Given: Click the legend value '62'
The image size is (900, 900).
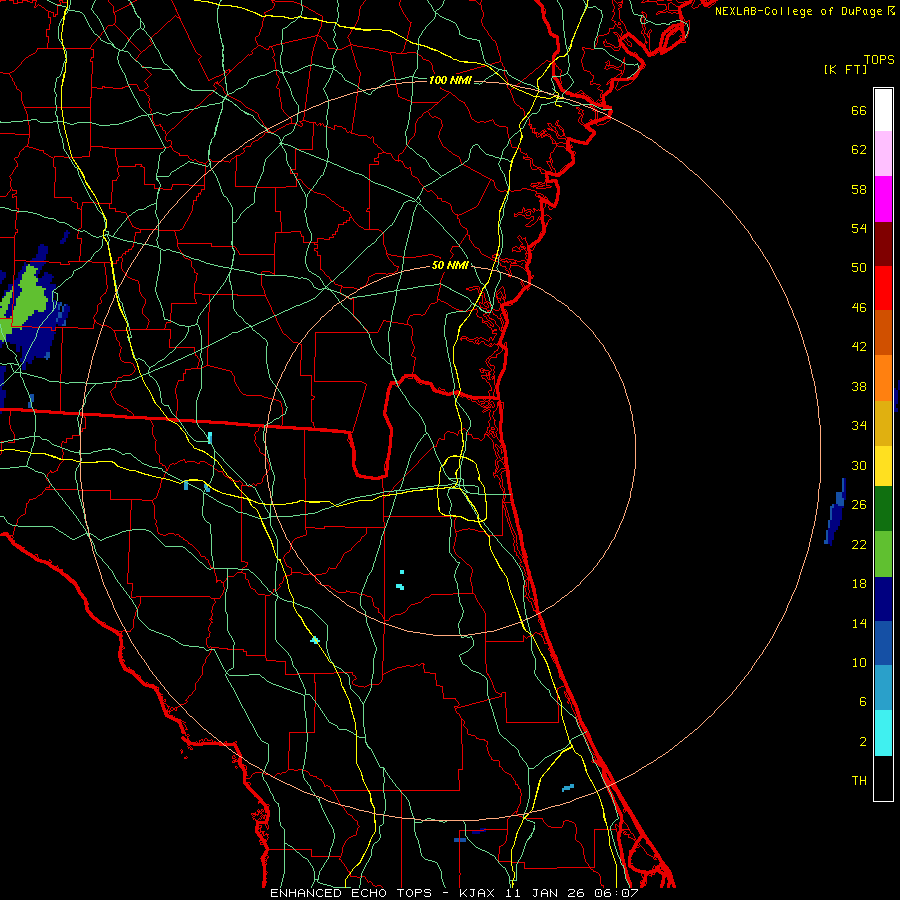Looking at the screenshot, I should (x=859, y=150).
